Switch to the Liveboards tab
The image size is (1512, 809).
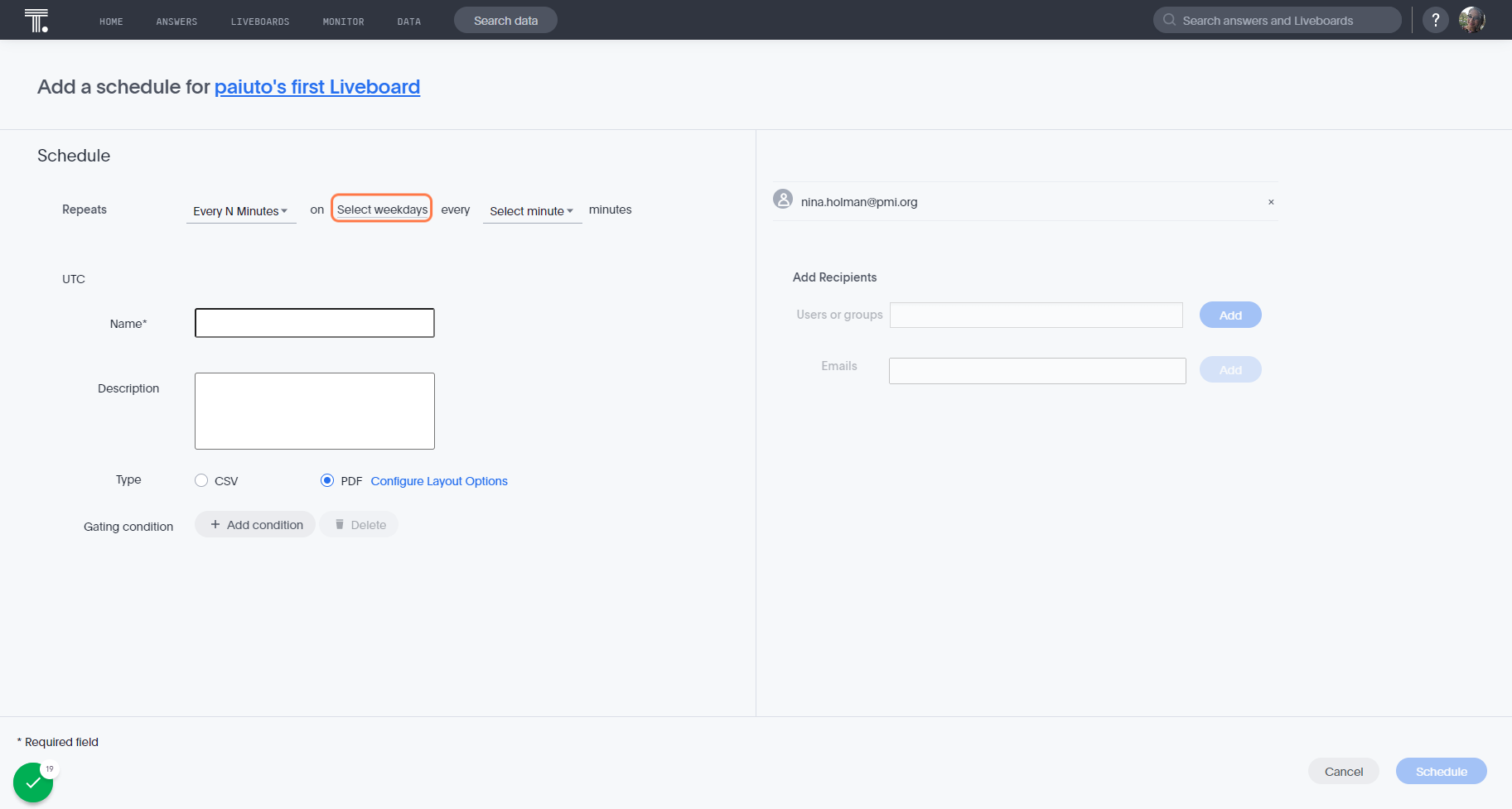coord(260,22)
